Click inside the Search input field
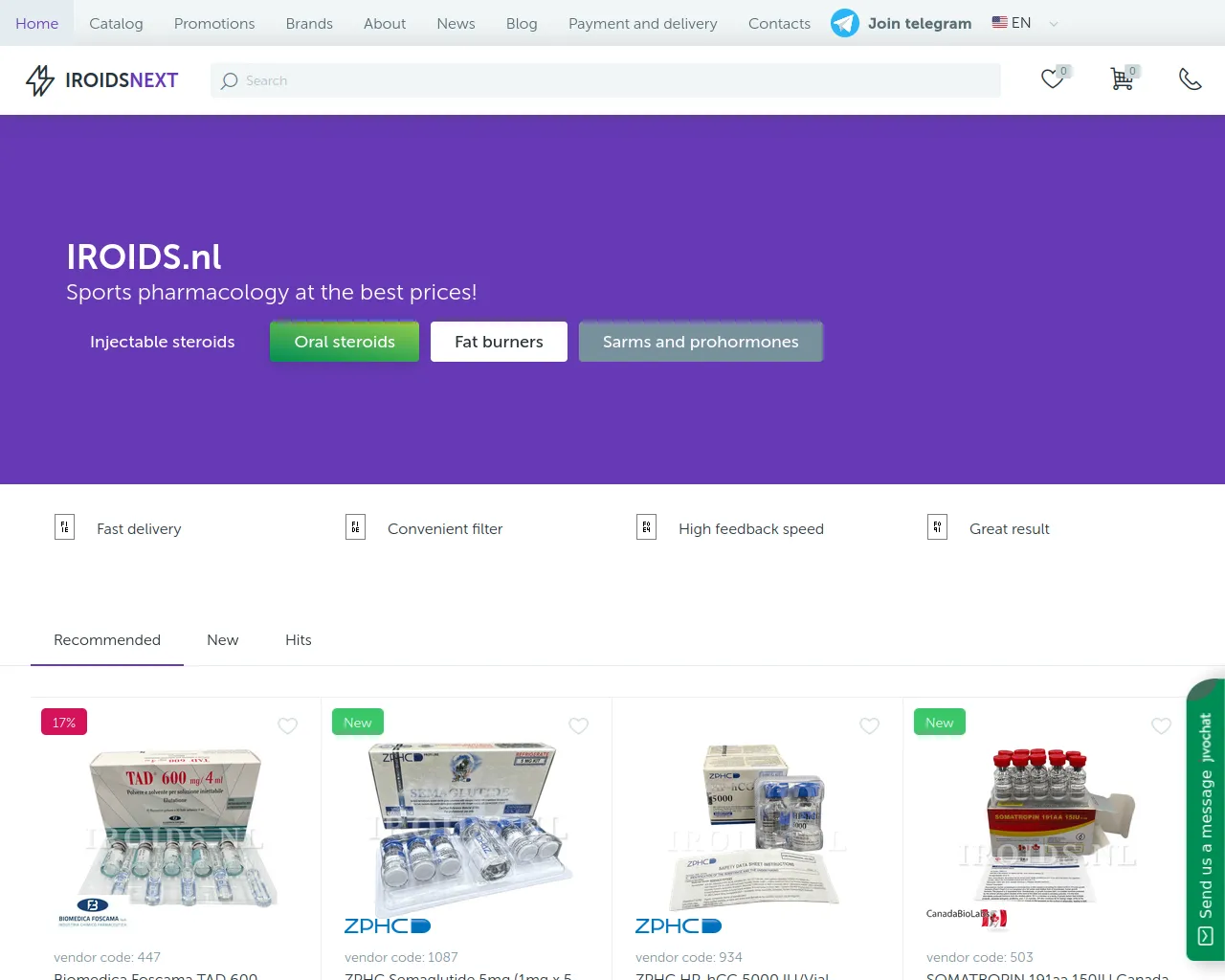This screenshot has width=1225, height=980. pos(606,80)
